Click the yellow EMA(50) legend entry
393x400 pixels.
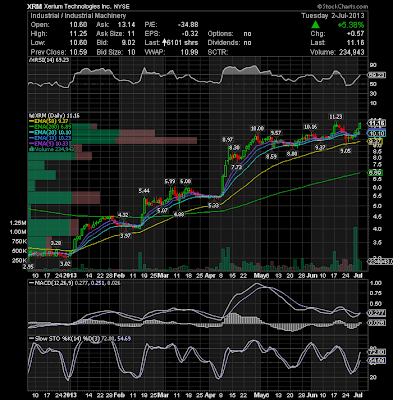coord(48,121)
